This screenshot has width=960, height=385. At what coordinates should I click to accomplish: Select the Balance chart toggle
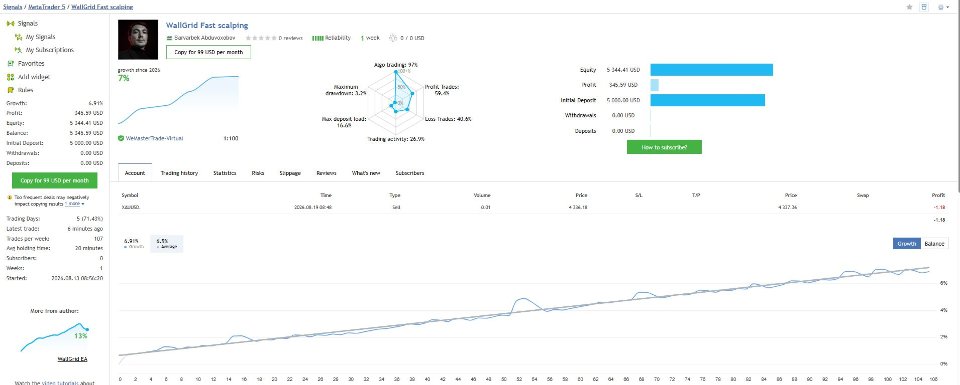click(x=934, y=244)
